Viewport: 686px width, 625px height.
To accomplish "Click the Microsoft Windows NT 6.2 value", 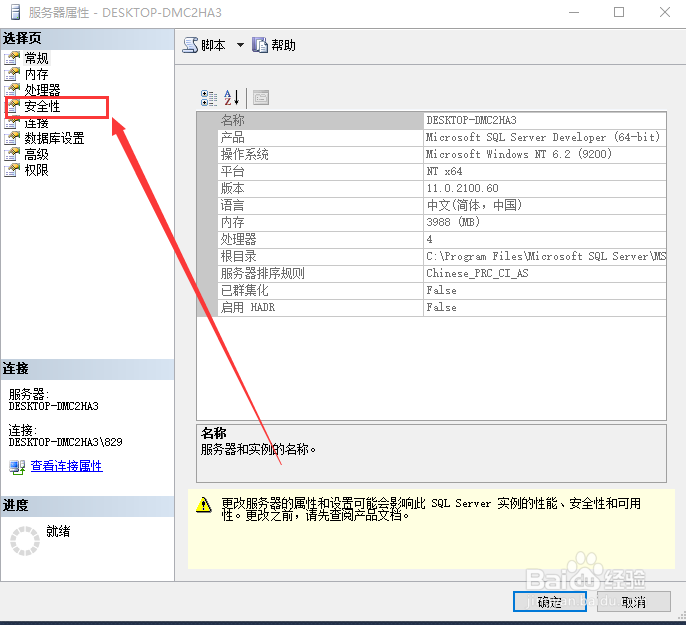I will point(519,154).
